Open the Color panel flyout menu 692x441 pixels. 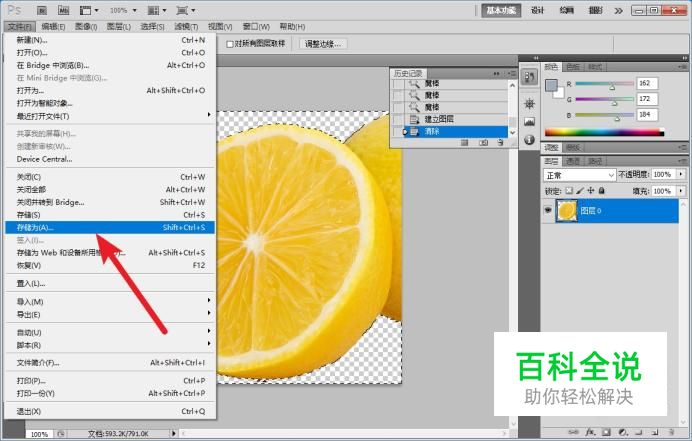683,67
